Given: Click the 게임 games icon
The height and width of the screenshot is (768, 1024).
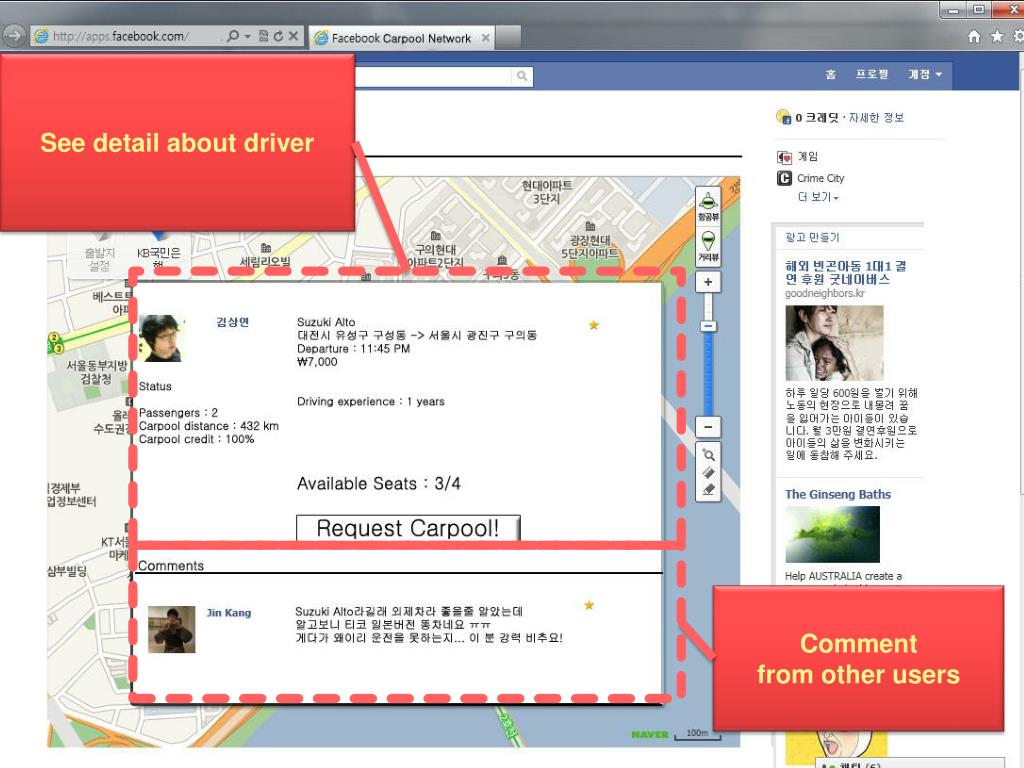Looking at the screenshot, I should point(784,157).
